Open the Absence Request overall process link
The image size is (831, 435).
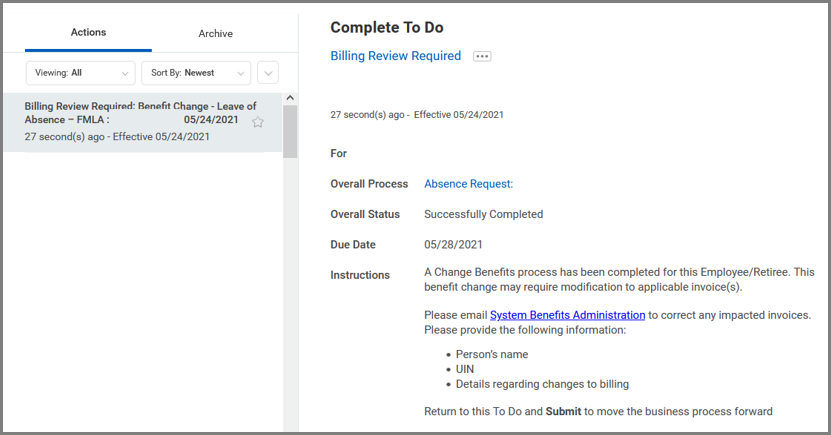[x=468, y=184]
